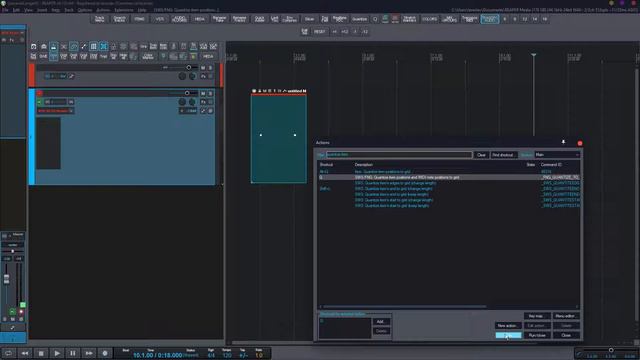Image resolution: width=640 pixels, height=360 pixels.
Task: Mute the first (red) track
Action: point(203,68)
